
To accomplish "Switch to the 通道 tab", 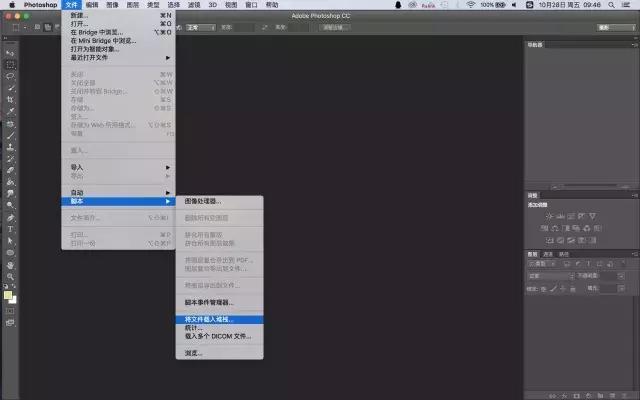I will [x=547, y=254].
